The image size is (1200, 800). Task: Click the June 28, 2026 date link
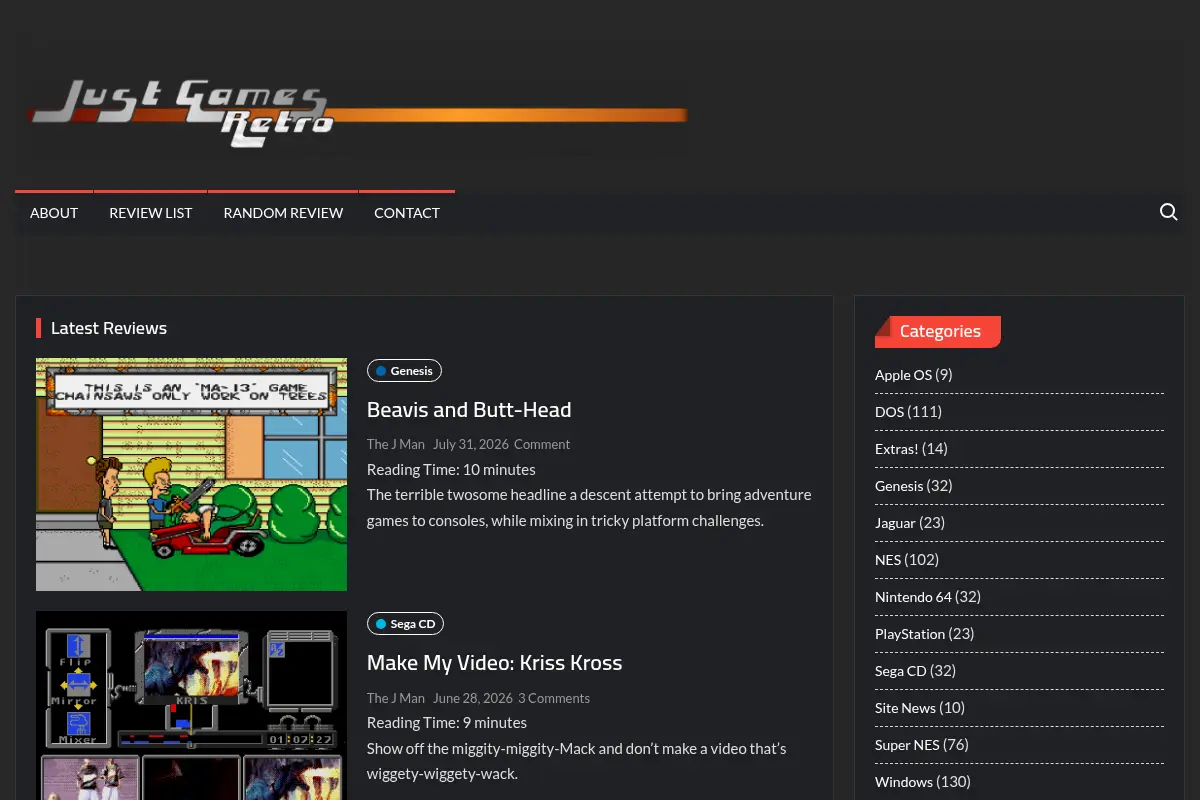pos(472,698)
